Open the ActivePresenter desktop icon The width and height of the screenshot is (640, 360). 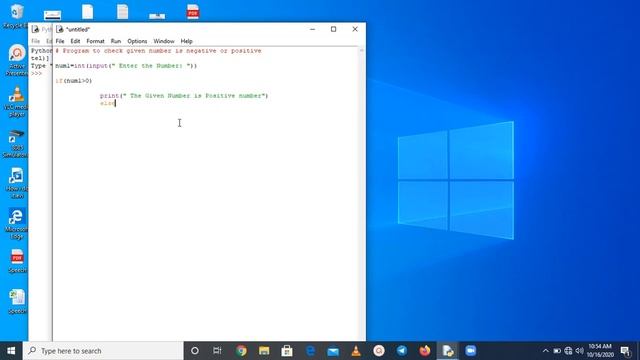click(17, 60)
